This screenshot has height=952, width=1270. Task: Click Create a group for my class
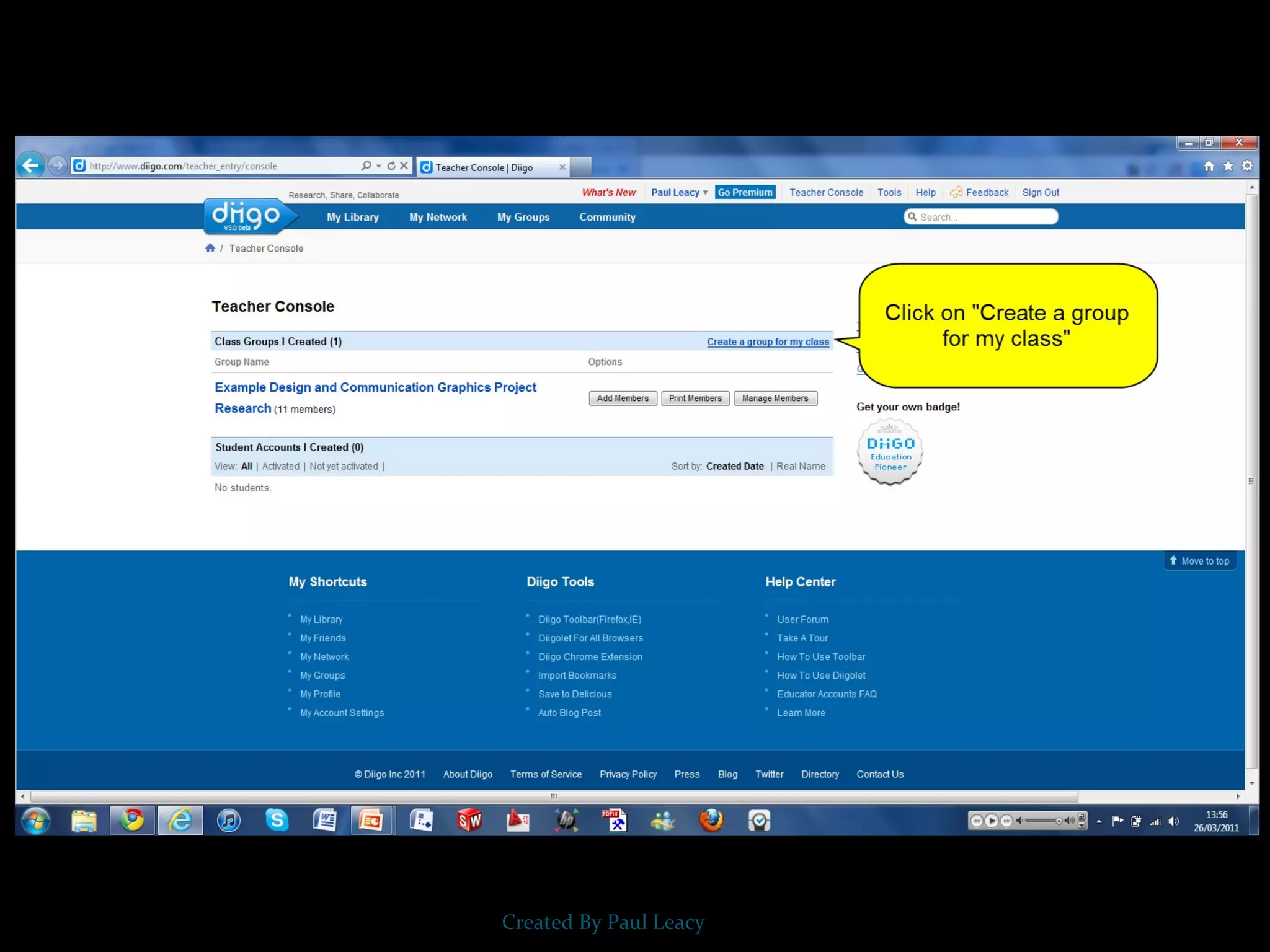pos(768,342)
